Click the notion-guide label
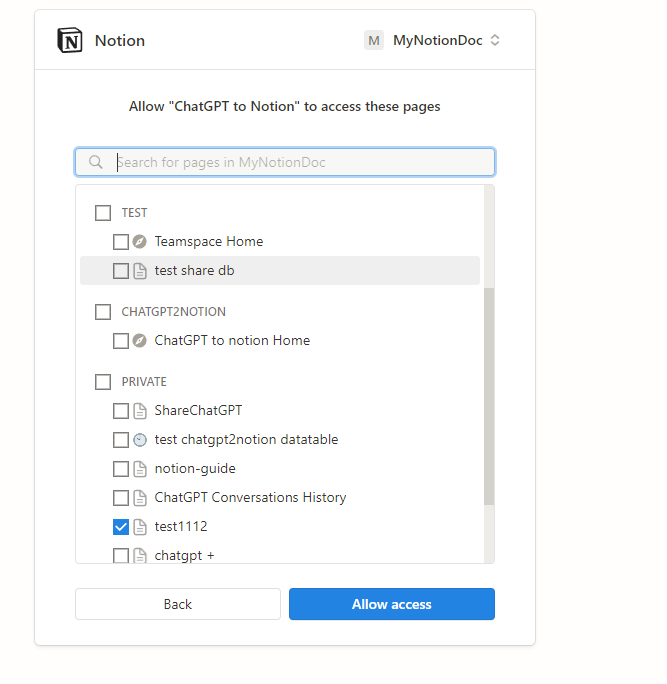This screenshot has width=667, height=684. coord(195,469)
